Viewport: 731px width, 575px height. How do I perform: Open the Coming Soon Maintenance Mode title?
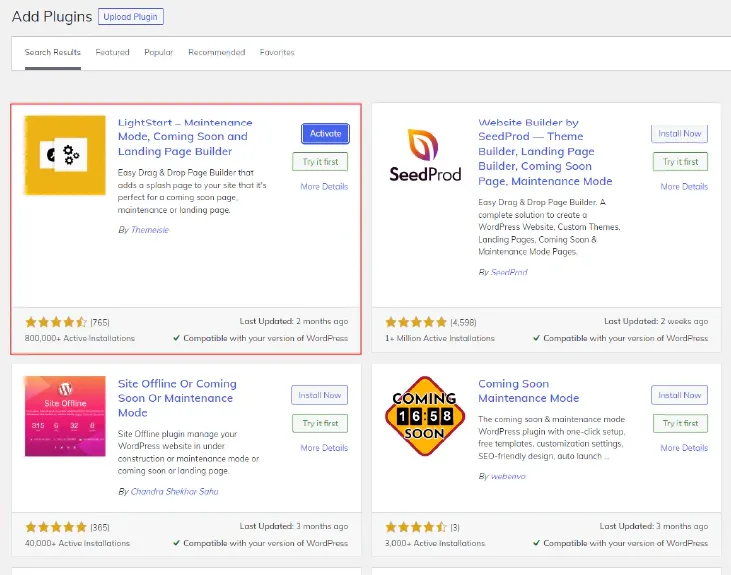point(529,391)
